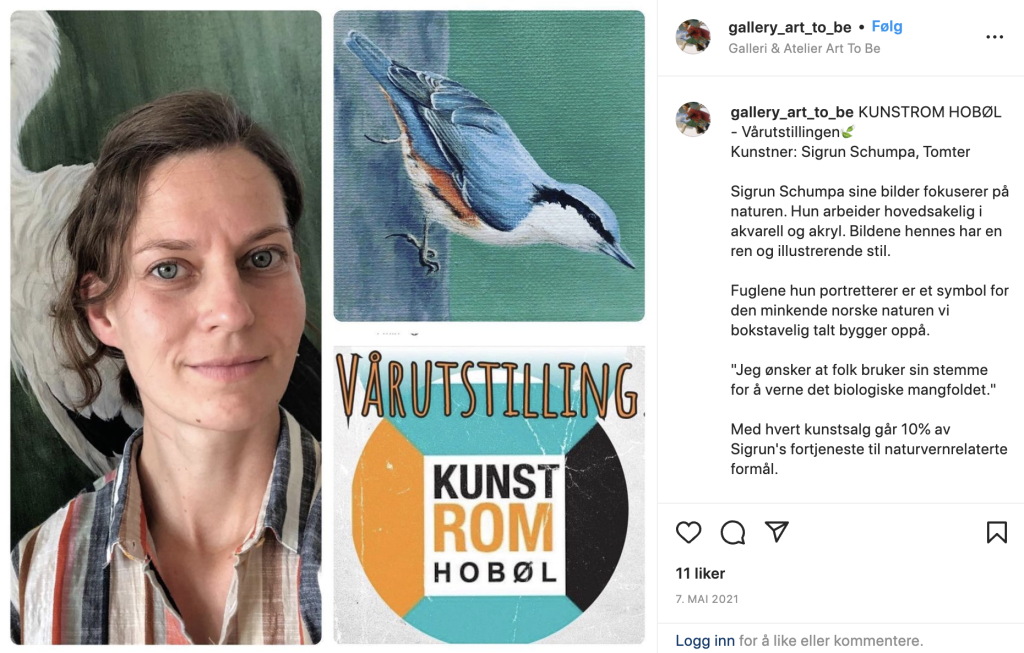Open the header gallery_art_to_be profile avatar
1024x653 pixels.
click(693, 37)
